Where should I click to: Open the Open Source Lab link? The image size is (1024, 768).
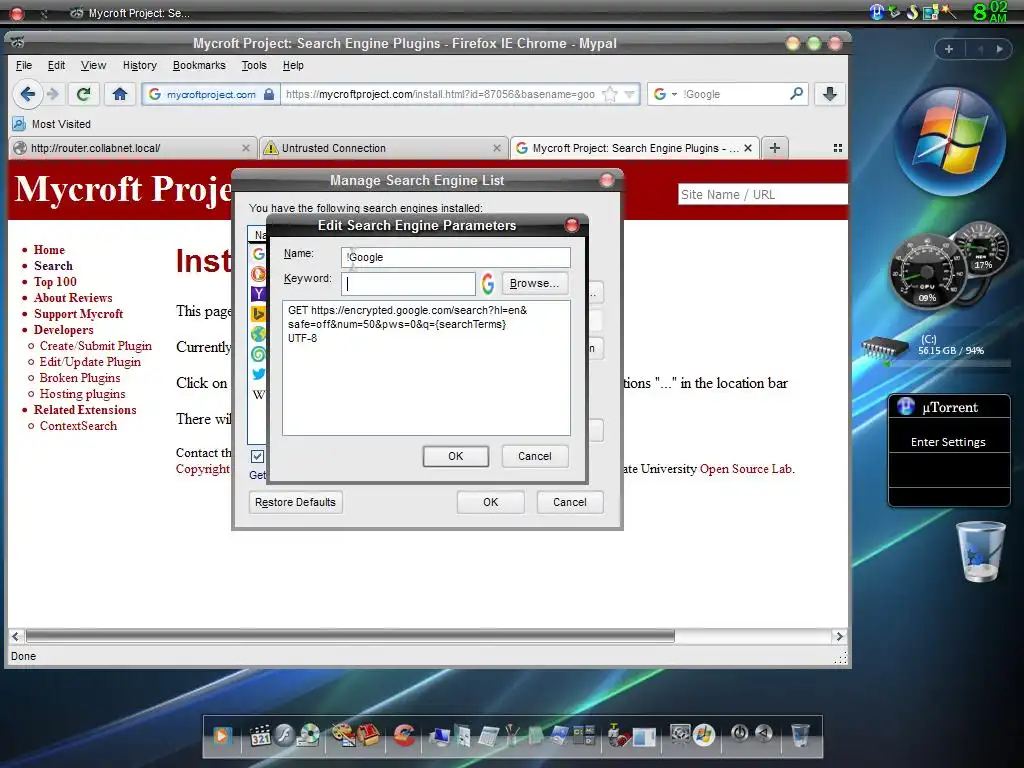pyautogui.click(x=746, y=469)
